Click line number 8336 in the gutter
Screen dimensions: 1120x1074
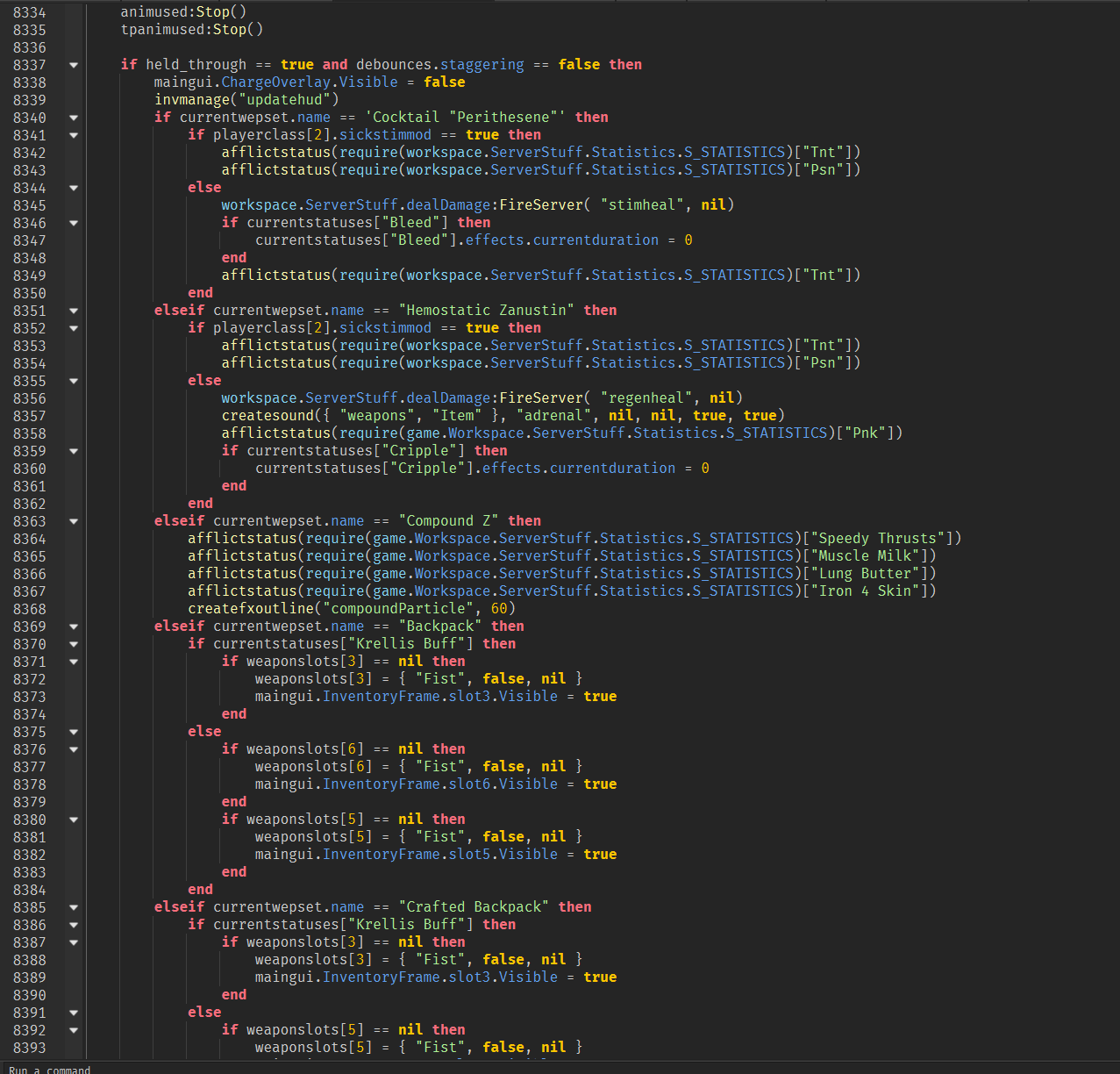[30, 47]
